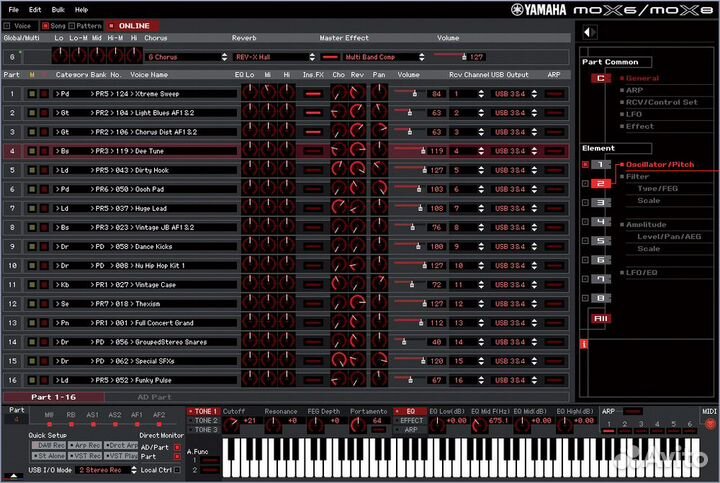
Task: Click the EQ Mid F(Hz) knob
Action: click(x=479, y=425)
